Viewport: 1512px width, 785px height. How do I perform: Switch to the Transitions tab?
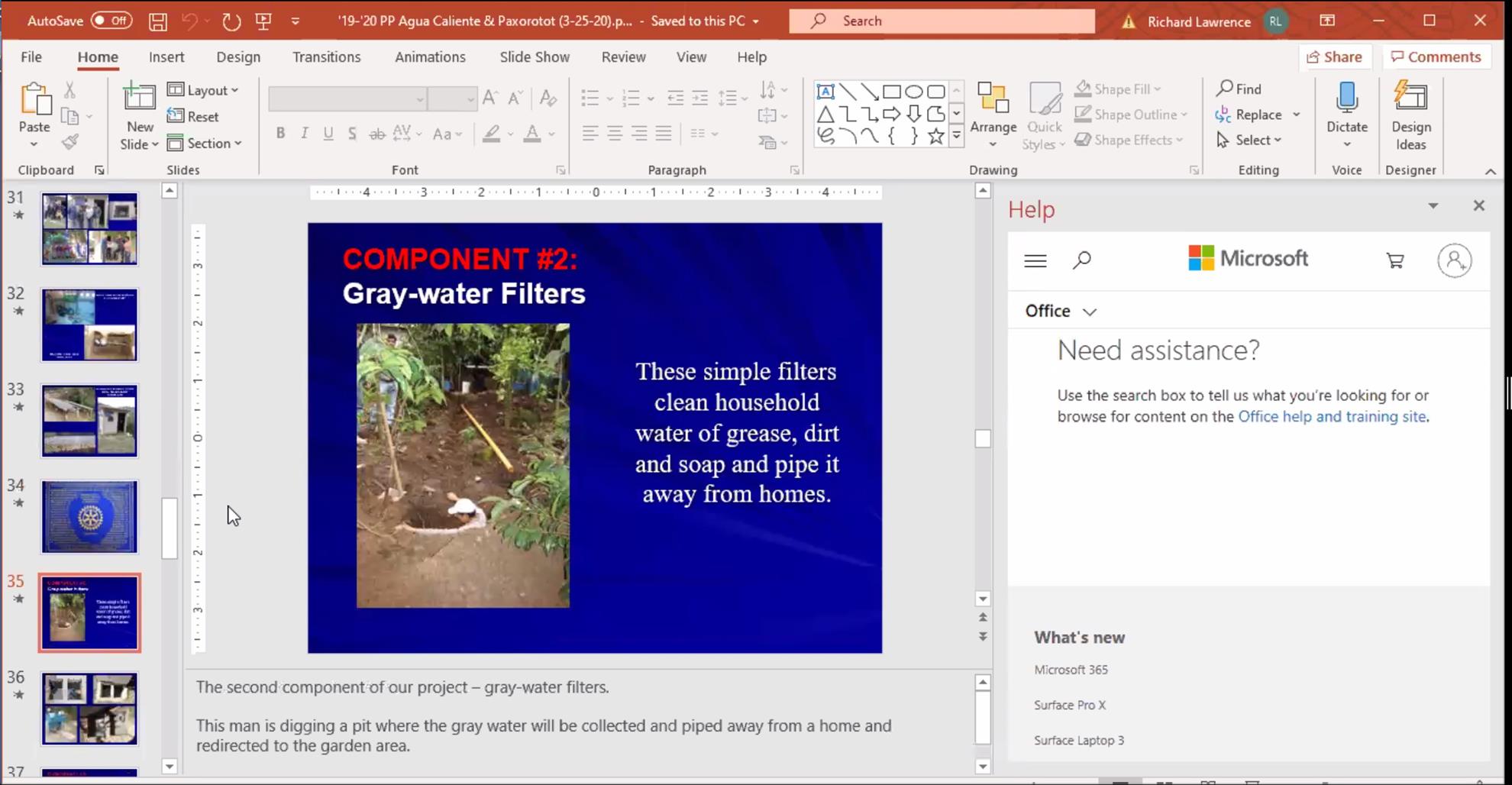[326, 57]
